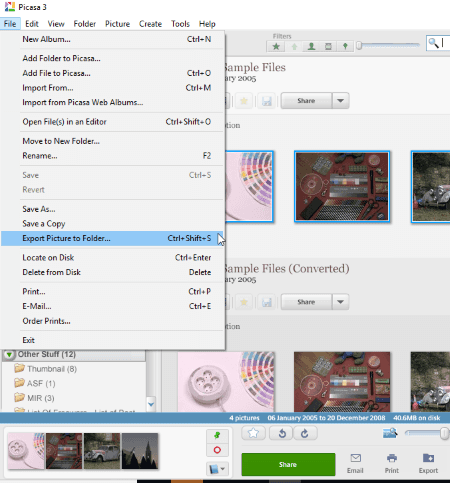The width and height of the screenshot is (450, 483).
Task: Choose Import from Picasa Web Albums...
Action: coord(112,102)
